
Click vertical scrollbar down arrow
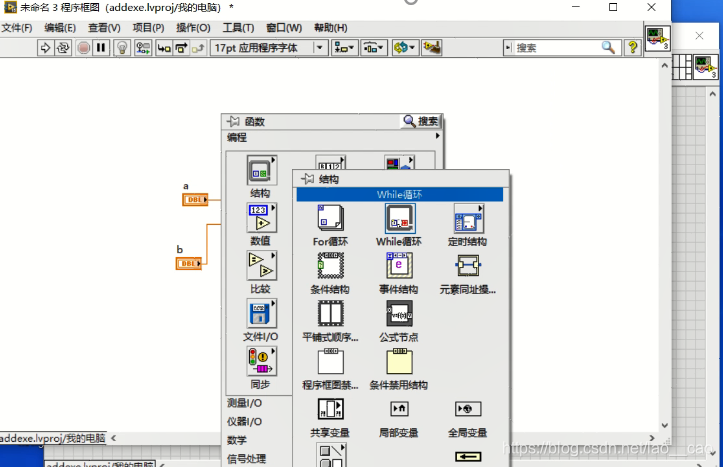click(664, 425)
